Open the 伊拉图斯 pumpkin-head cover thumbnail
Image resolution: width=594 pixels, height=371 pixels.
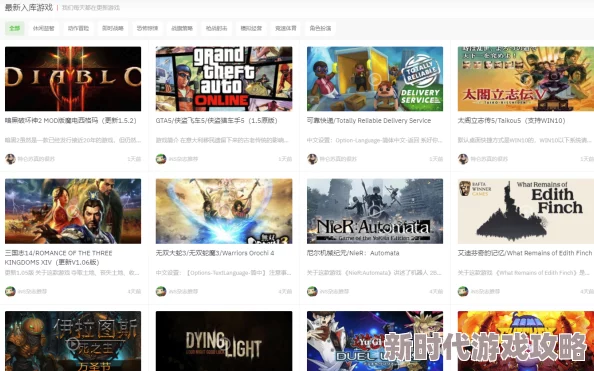click(x=73, y=341)
